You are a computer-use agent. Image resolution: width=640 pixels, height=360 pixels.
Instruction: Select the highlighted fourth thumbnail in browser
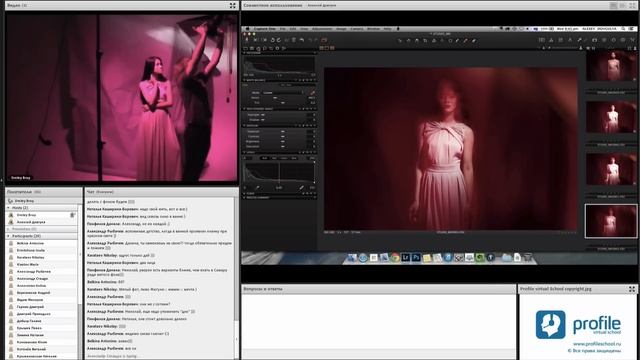[x=611, y=221]
